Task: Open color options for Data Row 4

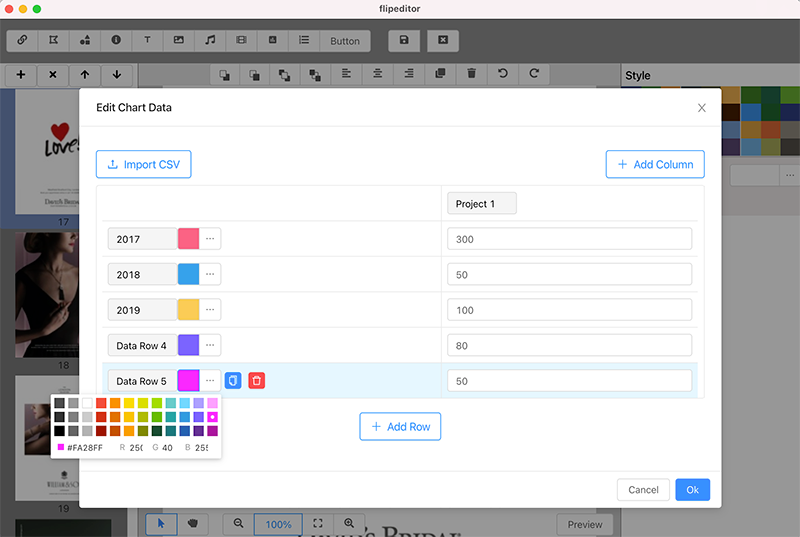Action: pyautogui.click(x=210, y=345)
